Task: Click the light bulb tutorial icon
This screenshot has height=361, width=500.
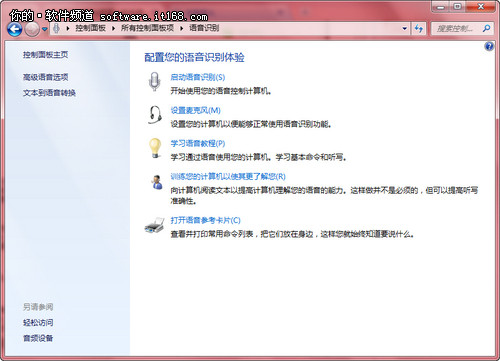Action: coord(155,148)
